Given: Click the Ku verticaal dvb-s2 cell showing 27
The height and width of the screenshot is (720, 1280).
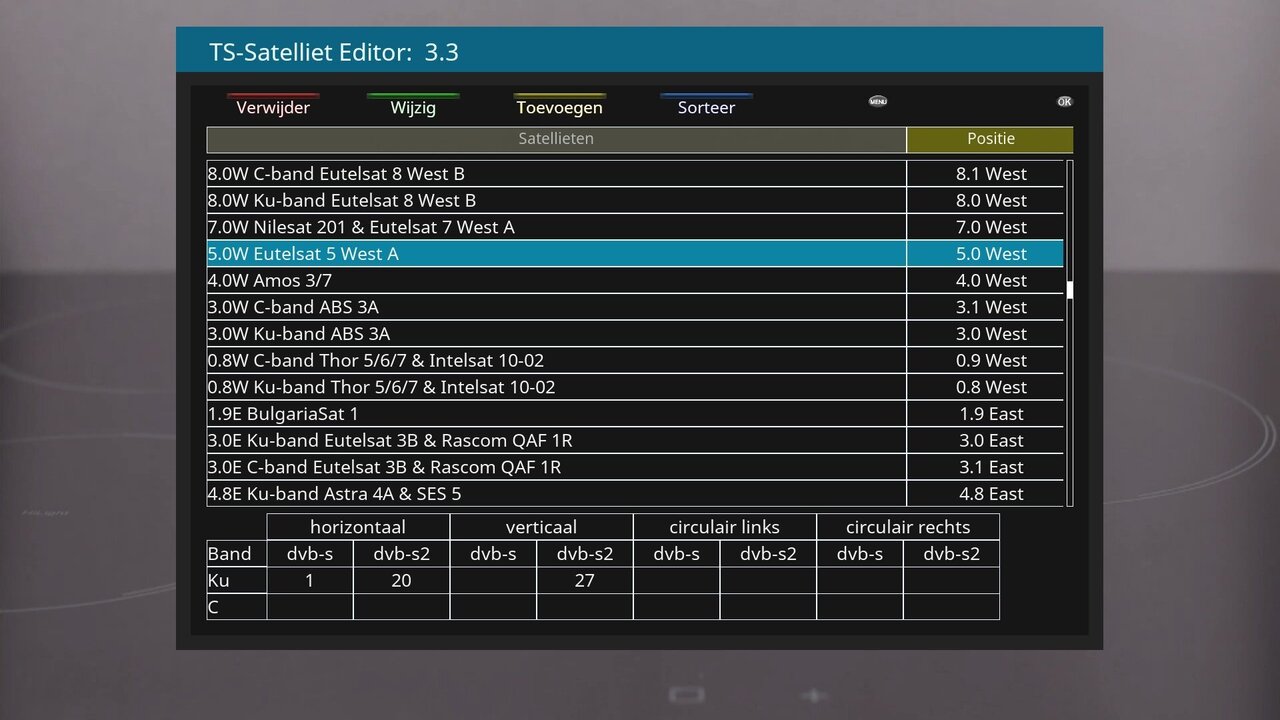Looking at the screenshot, I should click(585, 580).
